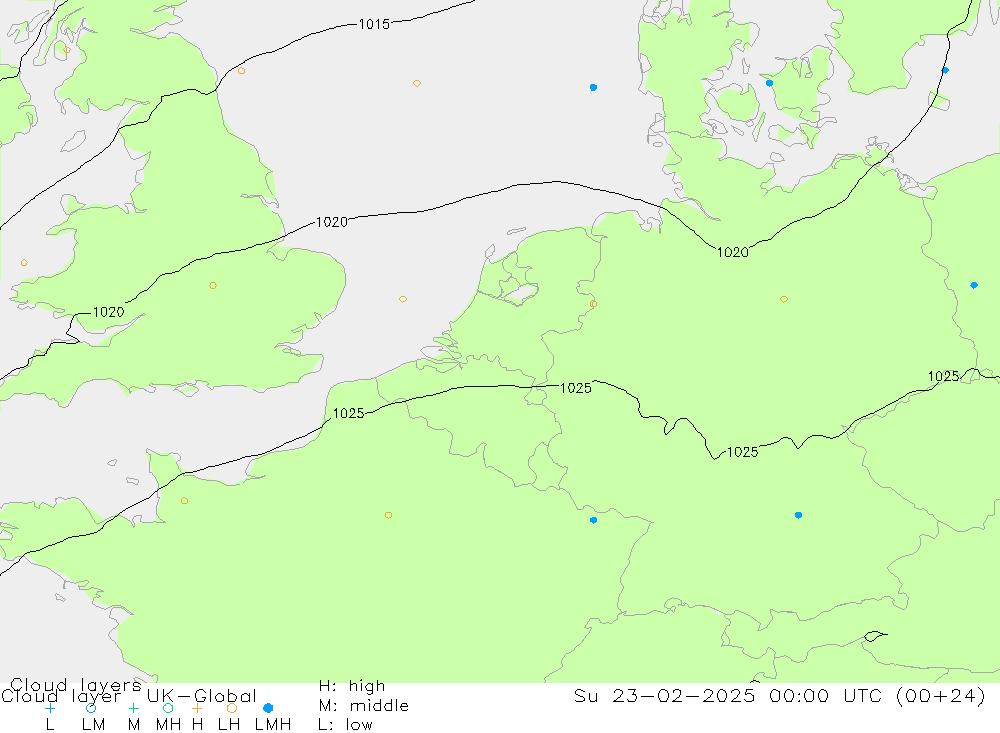
Task: Select the LMH cloud dot over Poland
Action: [974, 285]
